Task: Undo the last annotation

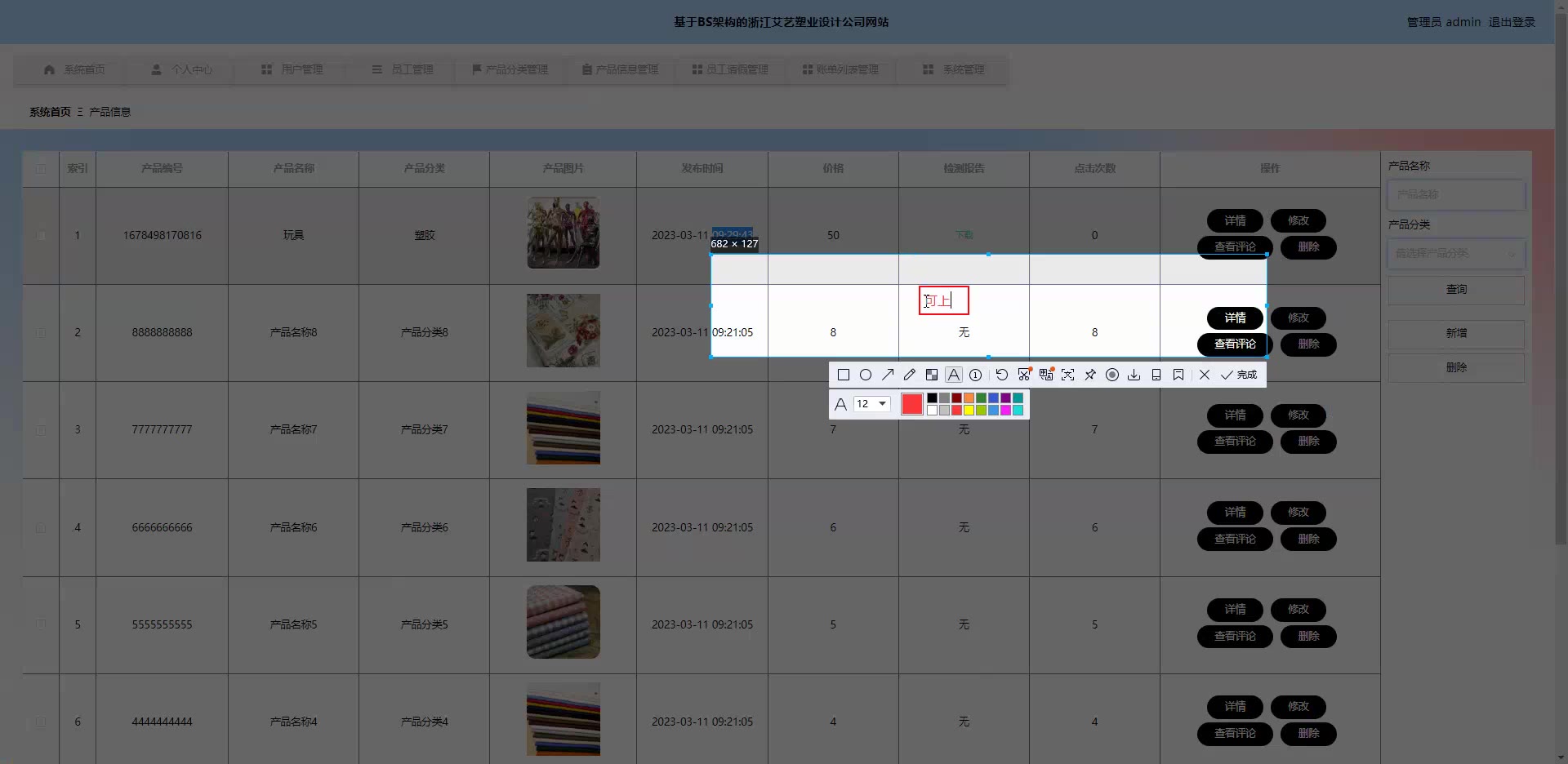Action: (x=1001, y=375)
